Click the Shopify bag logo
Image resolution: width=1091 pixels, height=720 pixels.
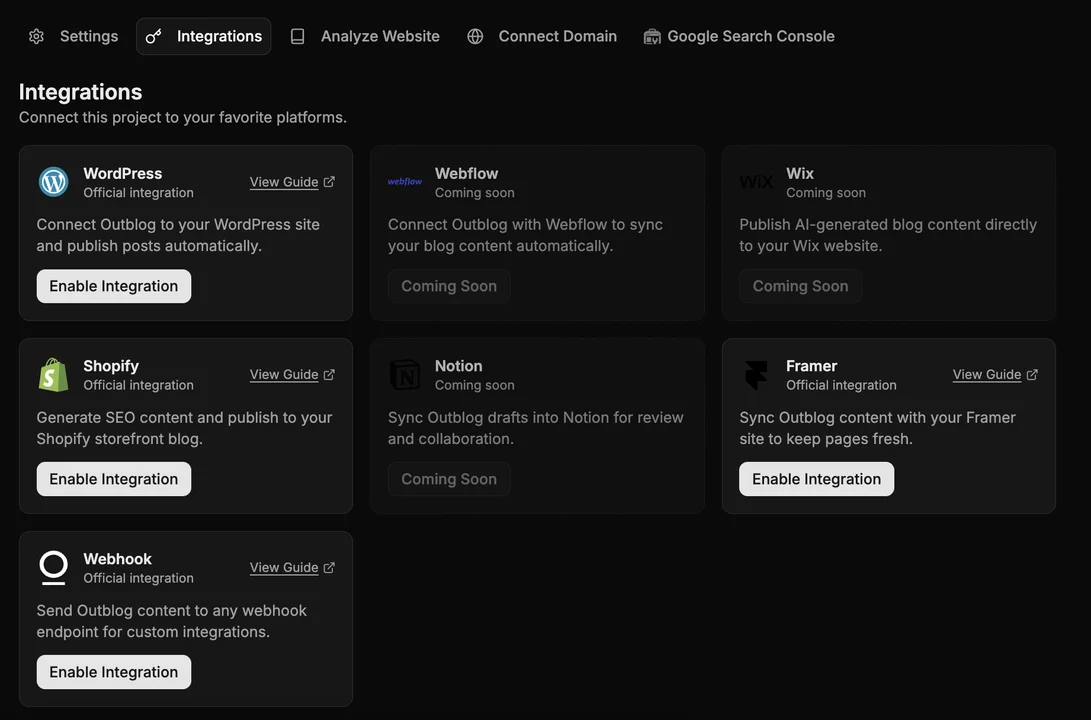tap(54, 375)
